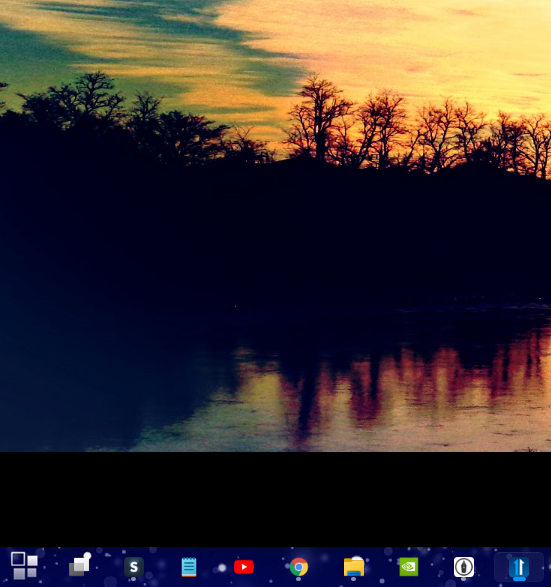Image resolution: width=551 pixels, height=587 pixels.
Task: Open the green NVIDIA app icon
Action: 409,567
